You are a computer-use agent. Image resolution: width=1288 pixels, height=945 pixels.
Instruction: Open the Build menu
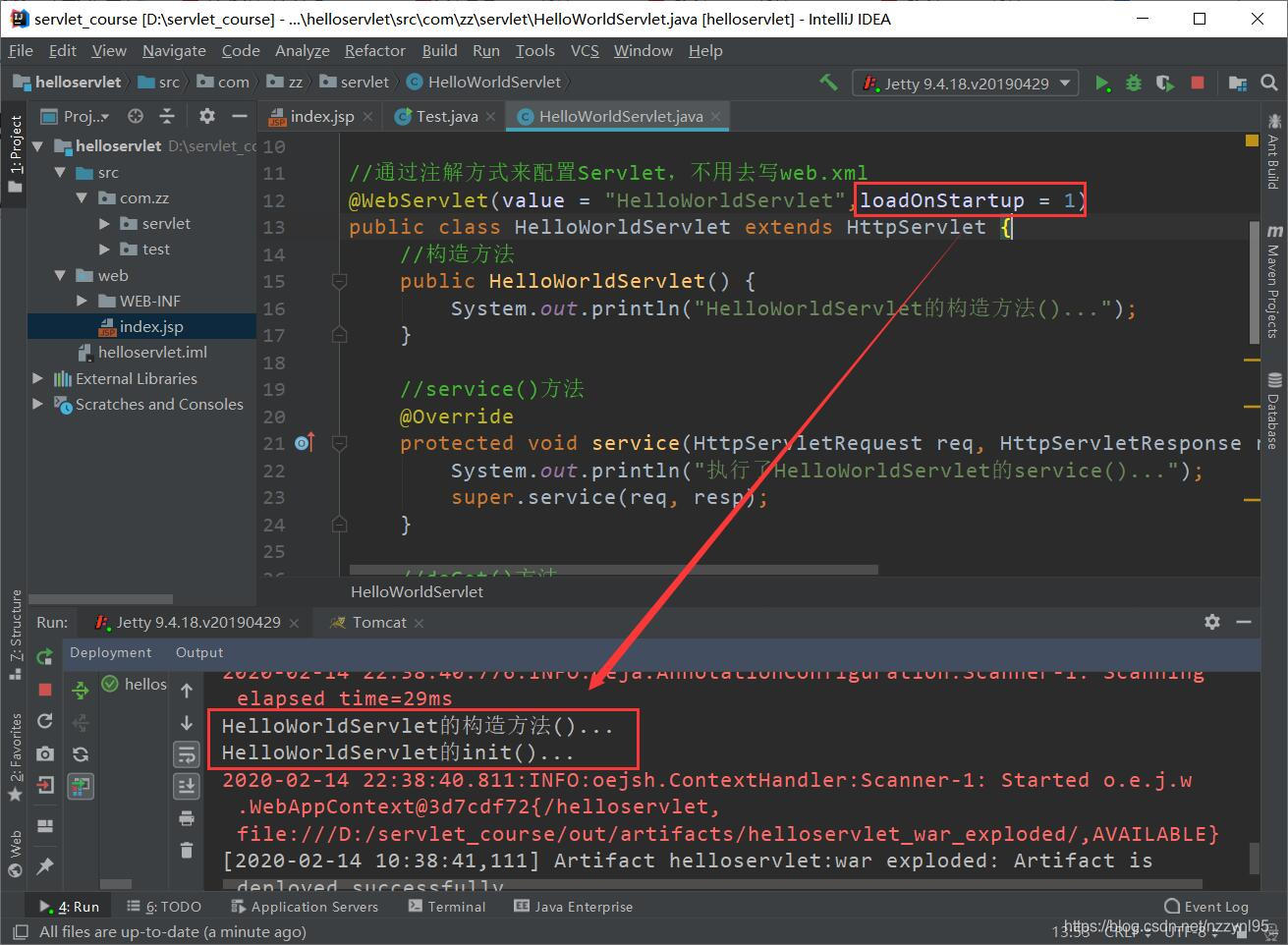[439, 51]
